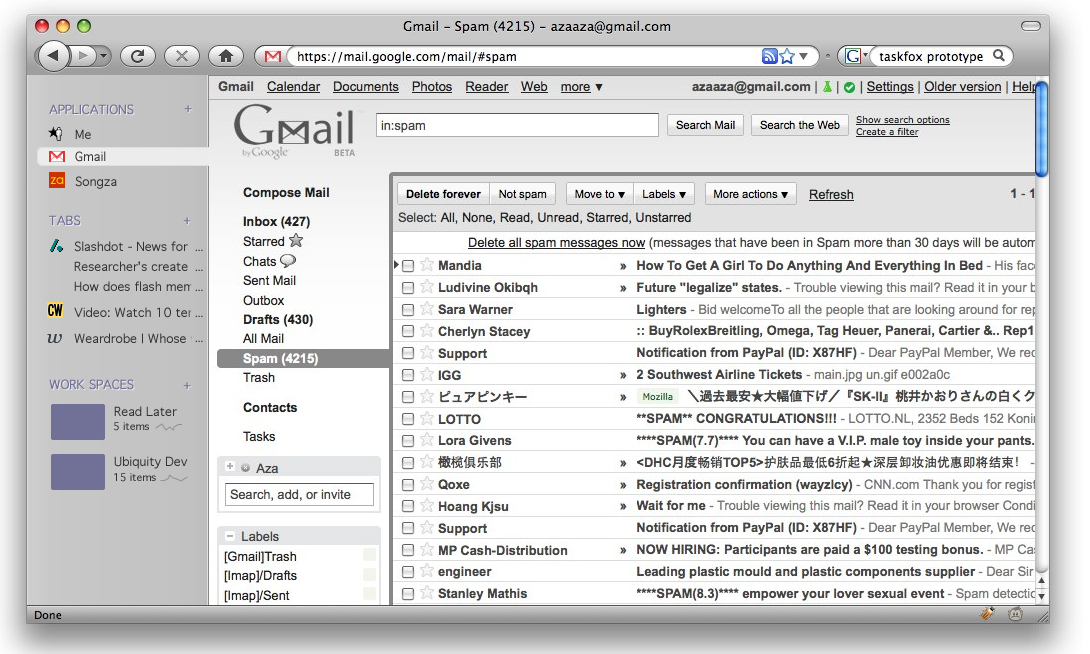This screenshot has width=1090, height=654.
Task: Reload the page with the refresh icon
Action: (x=137, y=56)
